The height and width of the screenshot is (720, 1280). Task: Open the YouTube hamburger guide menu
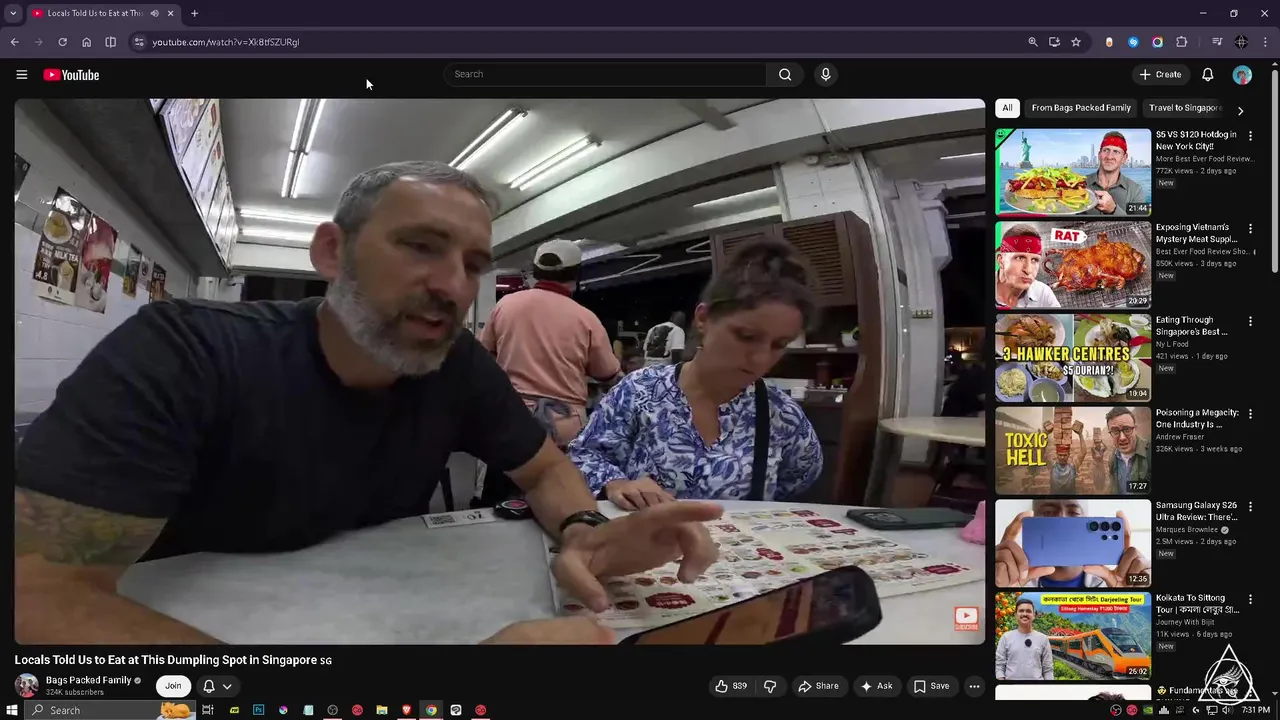coord(21,75)
